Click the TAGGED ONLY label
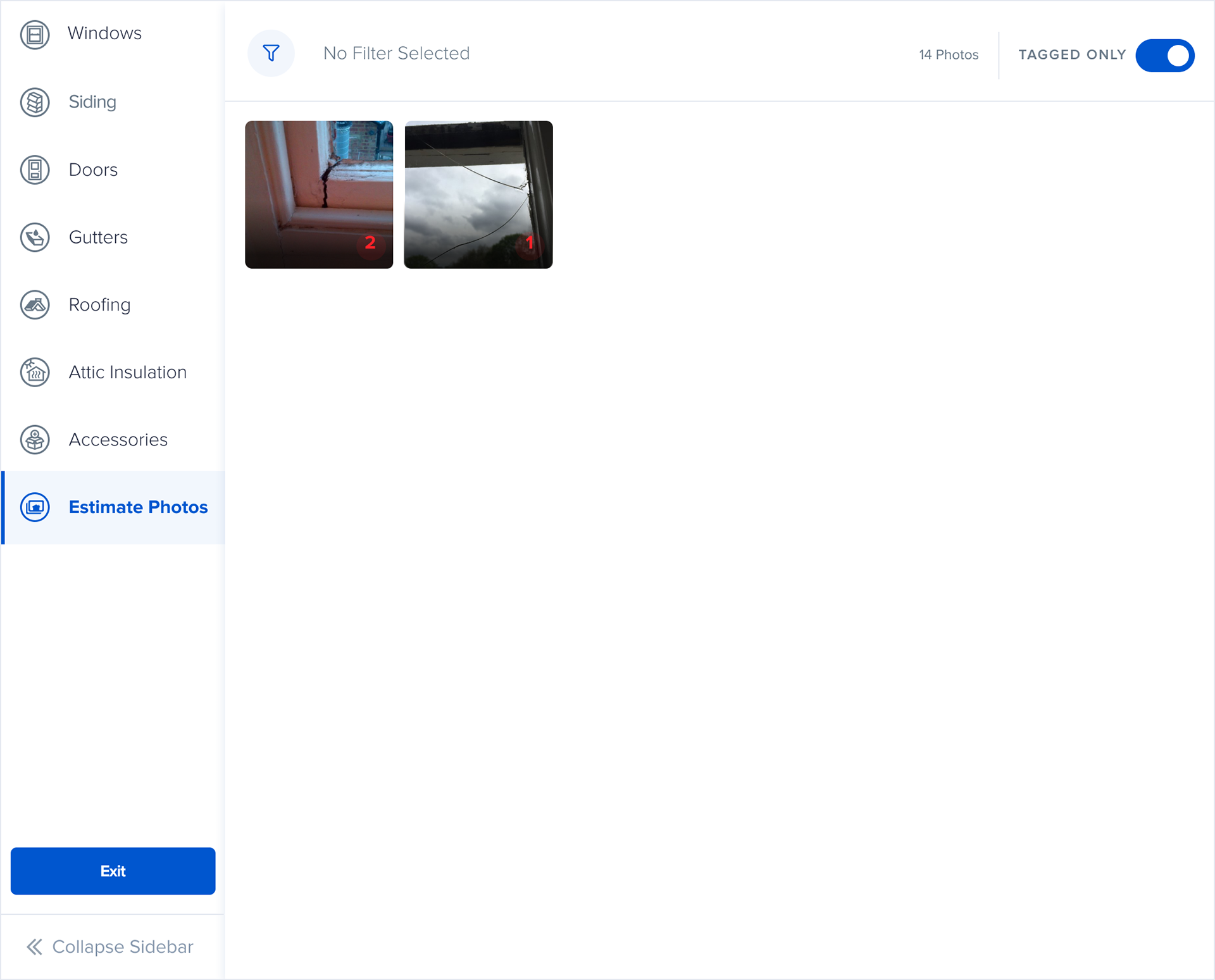The image size is (1215, 980). coord(1072,55)
